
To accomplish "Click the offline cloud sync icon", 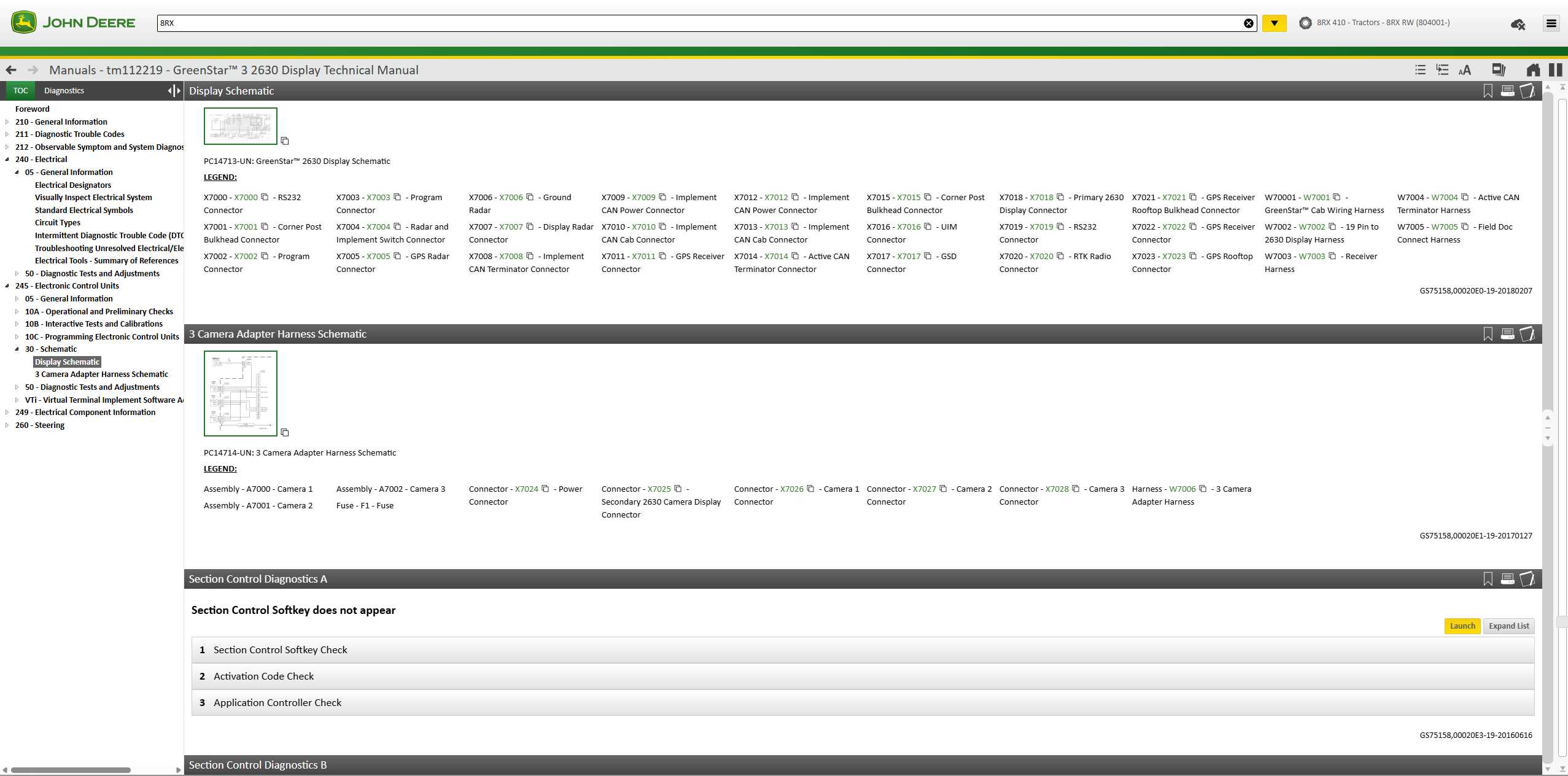I will (x=1518, y=24).
